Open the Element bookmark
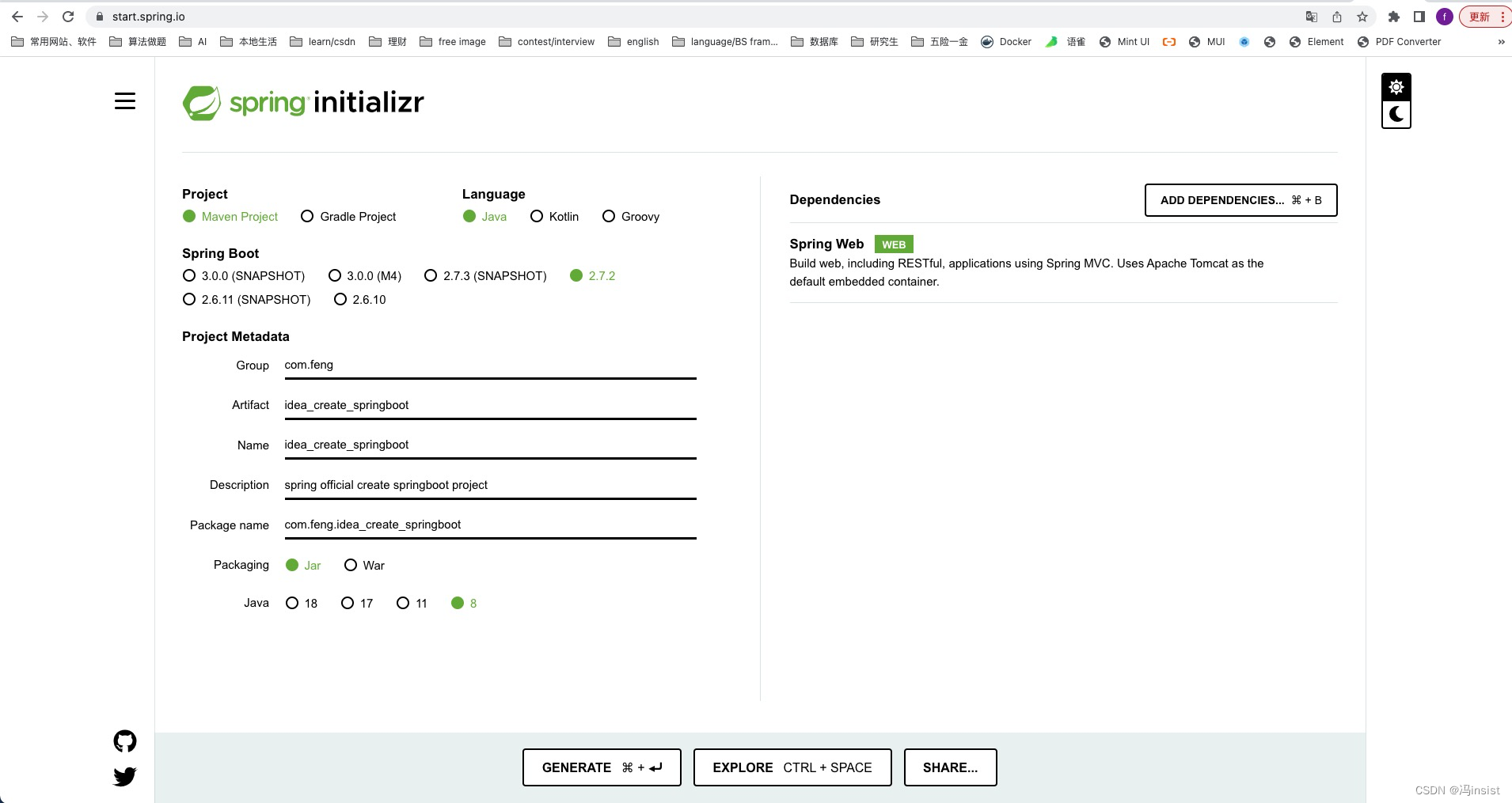 [1316, 42]
